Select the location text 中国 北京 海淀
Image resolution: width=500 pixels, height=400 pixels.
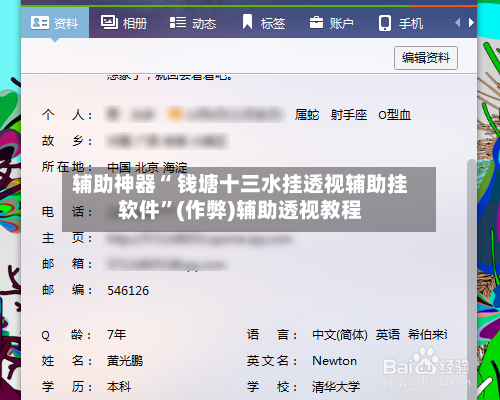coord(147,167)
